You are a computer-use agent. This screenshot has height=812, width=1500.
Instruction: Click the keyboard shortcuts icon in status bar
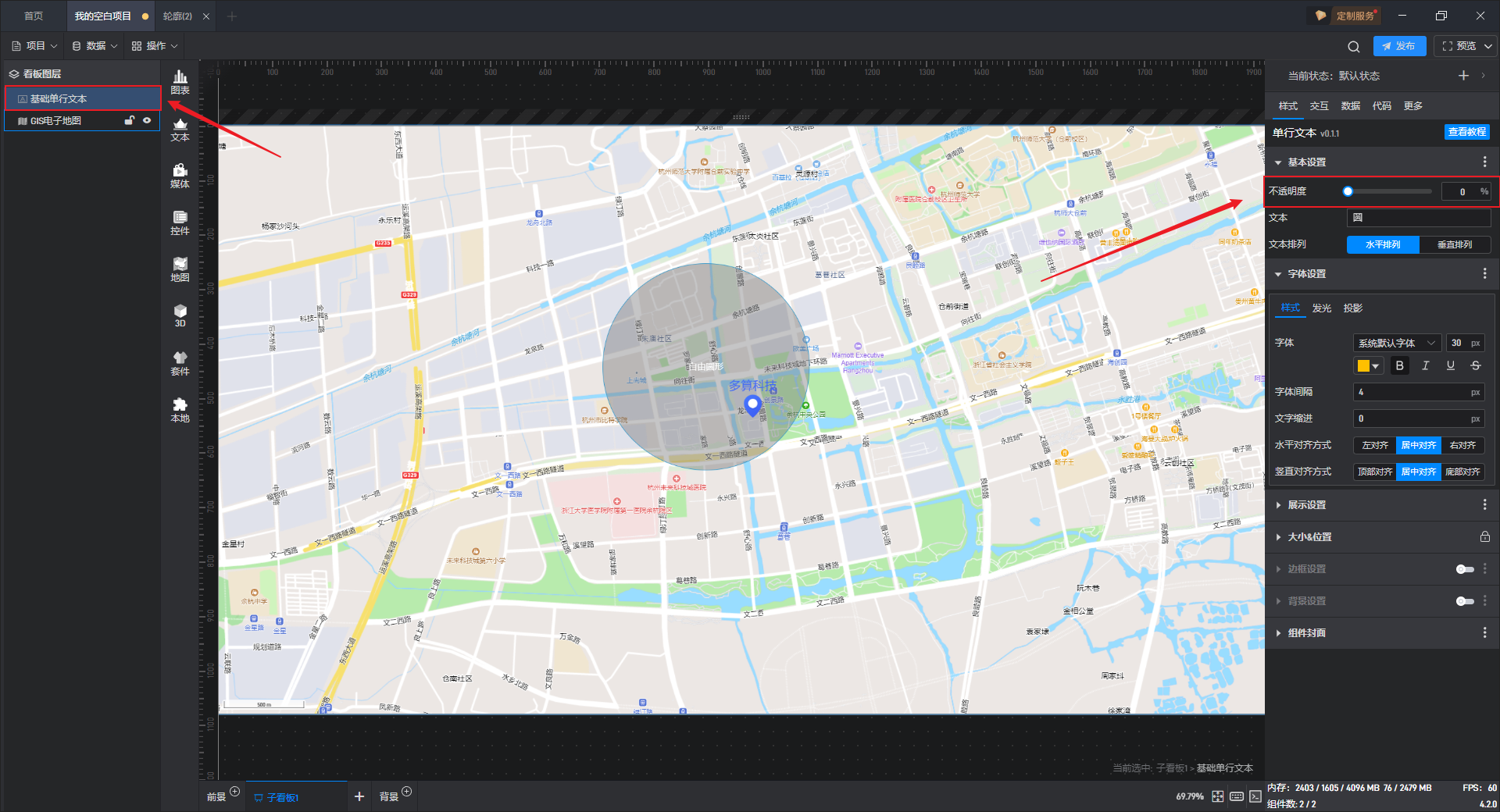point(1237,796)
